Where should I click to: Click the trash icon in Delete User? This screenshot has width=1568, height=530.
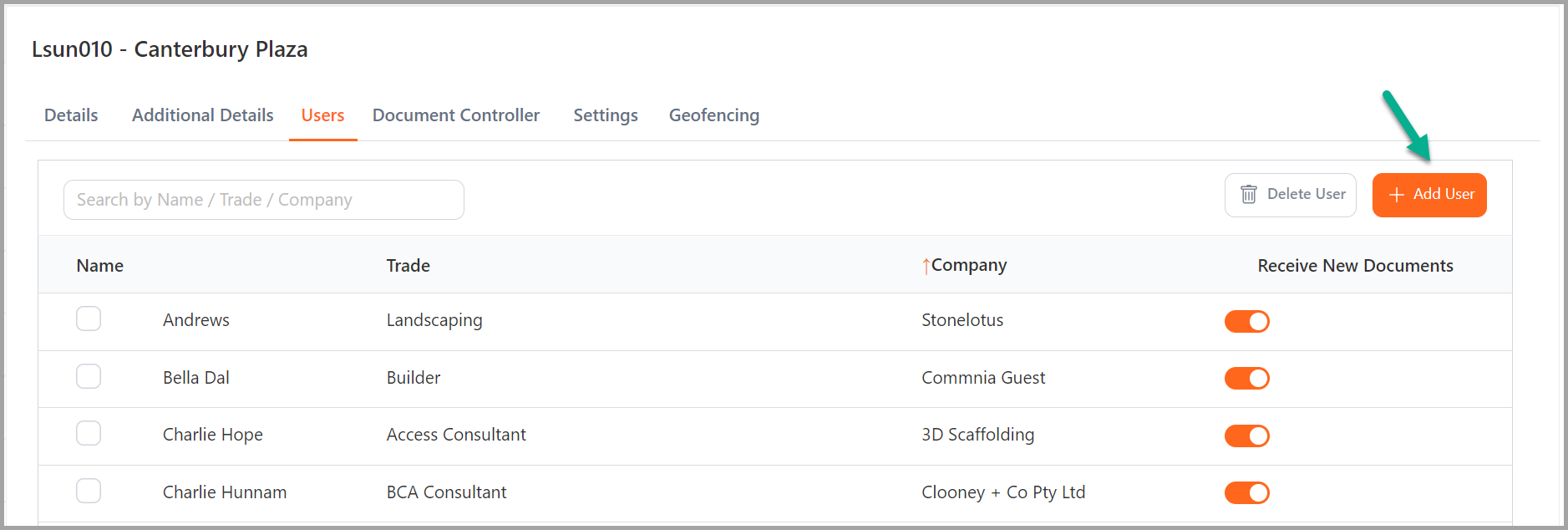[x=1248, y=194]
